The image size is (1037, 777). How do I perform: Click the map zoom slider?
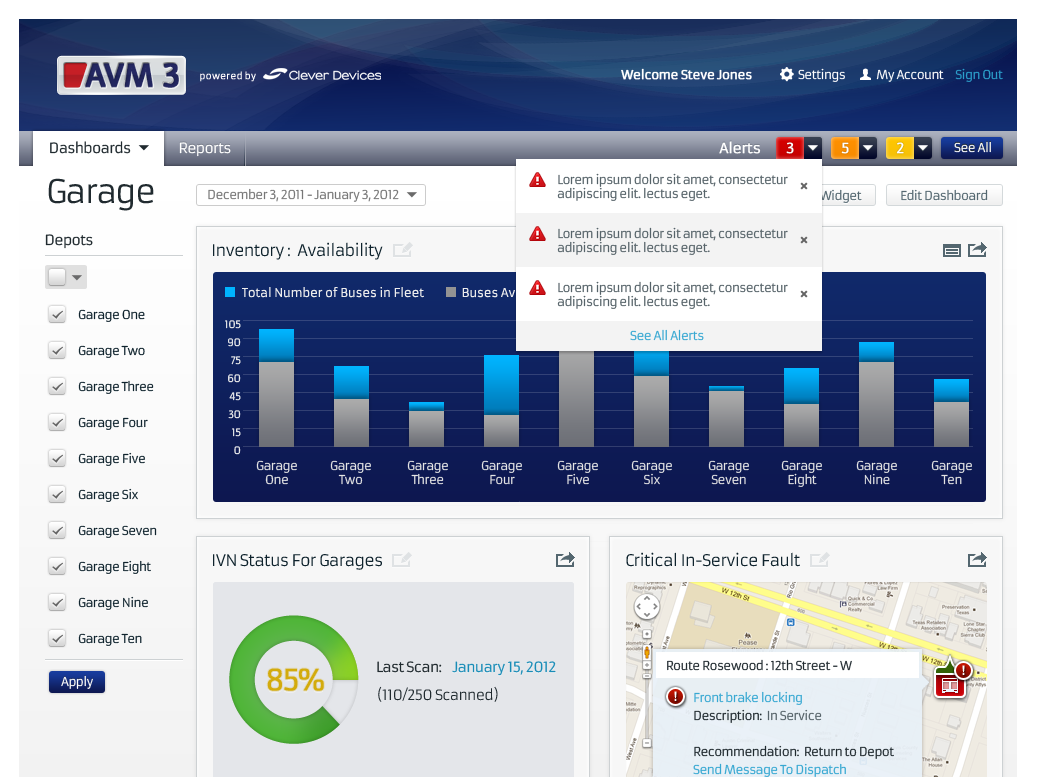[x=647, y=688]
